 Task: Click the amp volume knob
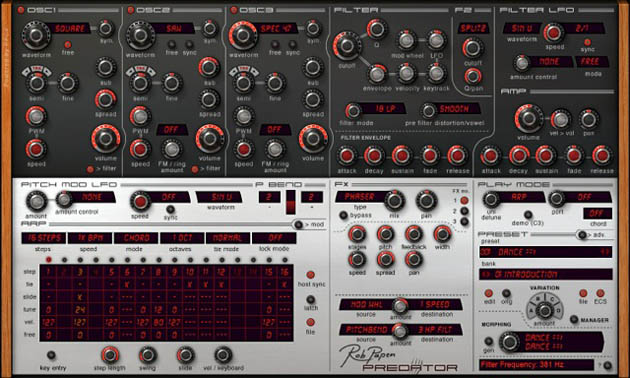[528, 118]
